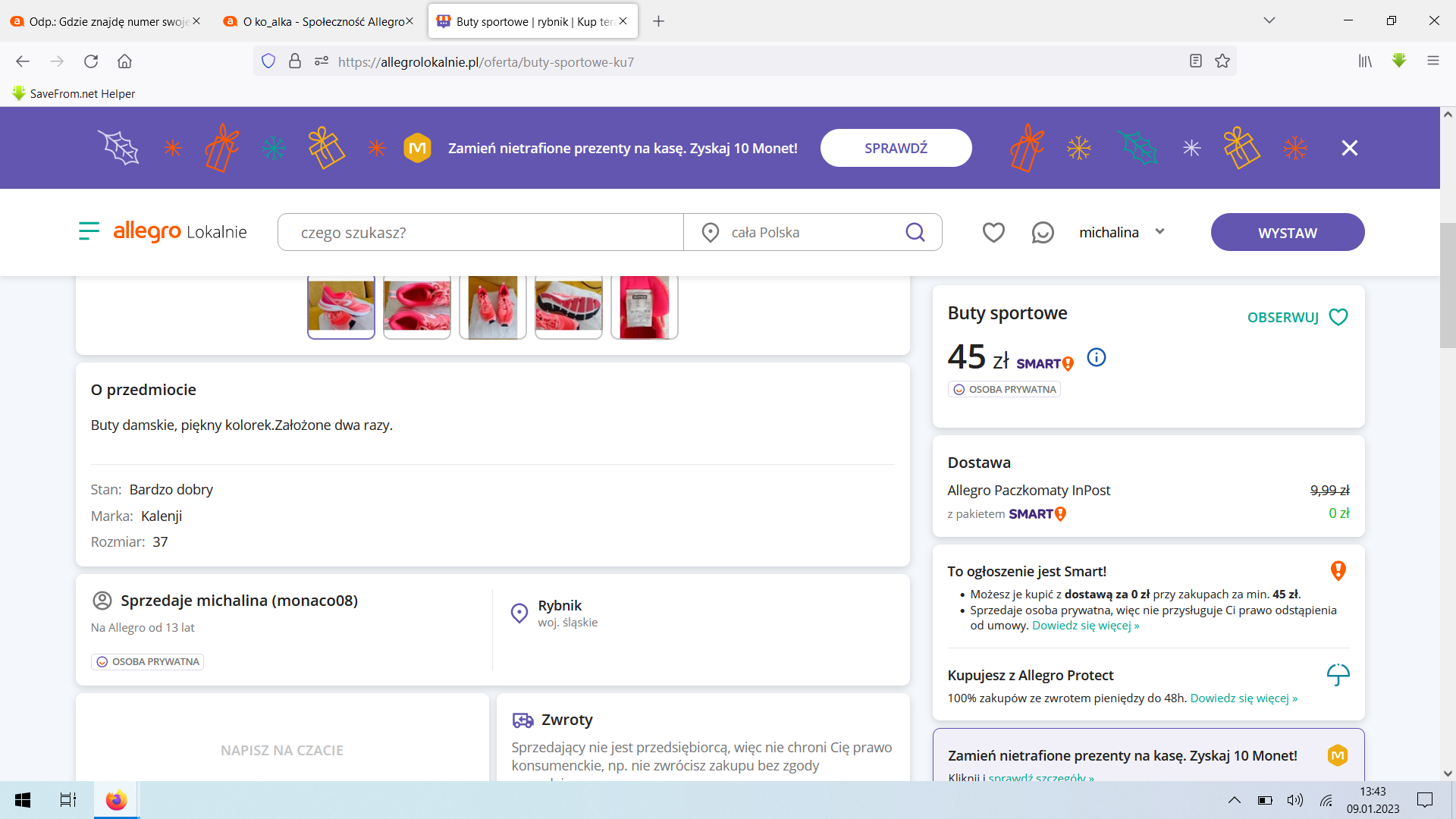
Task: Click the Rybnik location pin icon
Action: 519,613
